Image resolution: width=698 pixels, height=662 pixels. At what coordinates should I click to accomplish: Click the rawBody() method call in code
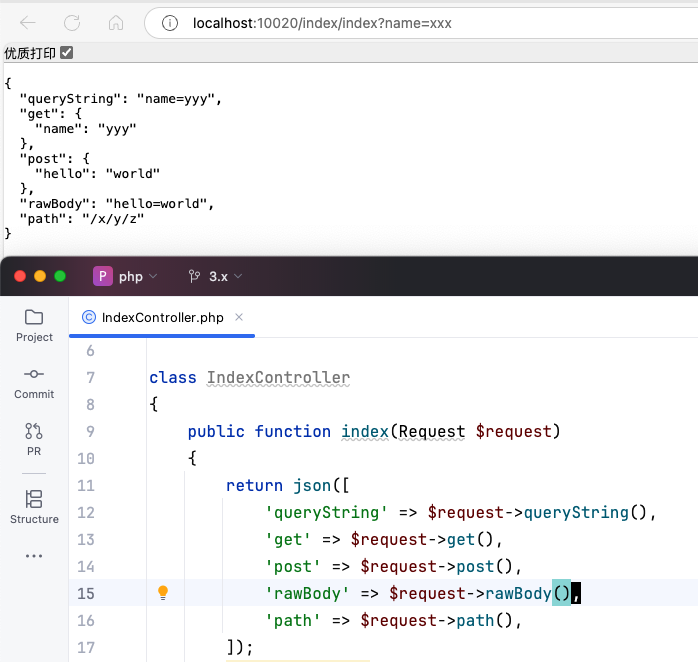pos(528,593)
